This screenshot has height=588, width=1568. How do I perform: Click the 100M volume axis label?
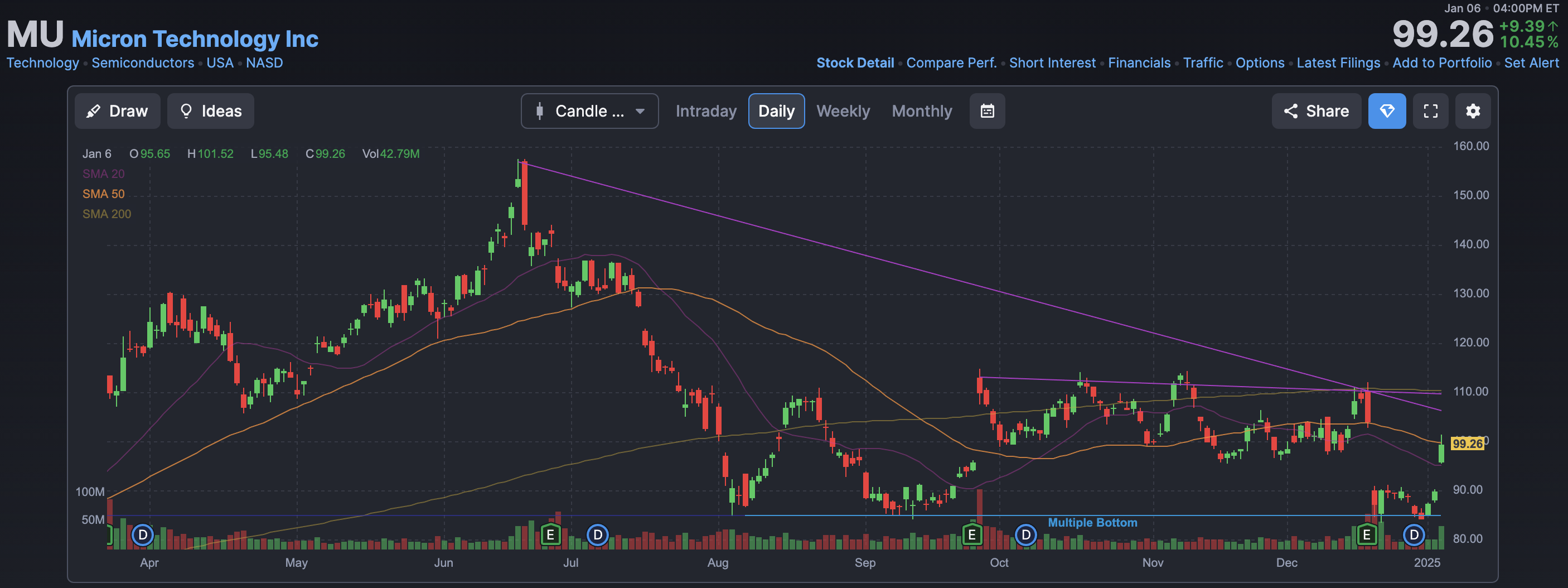(90, 491)
